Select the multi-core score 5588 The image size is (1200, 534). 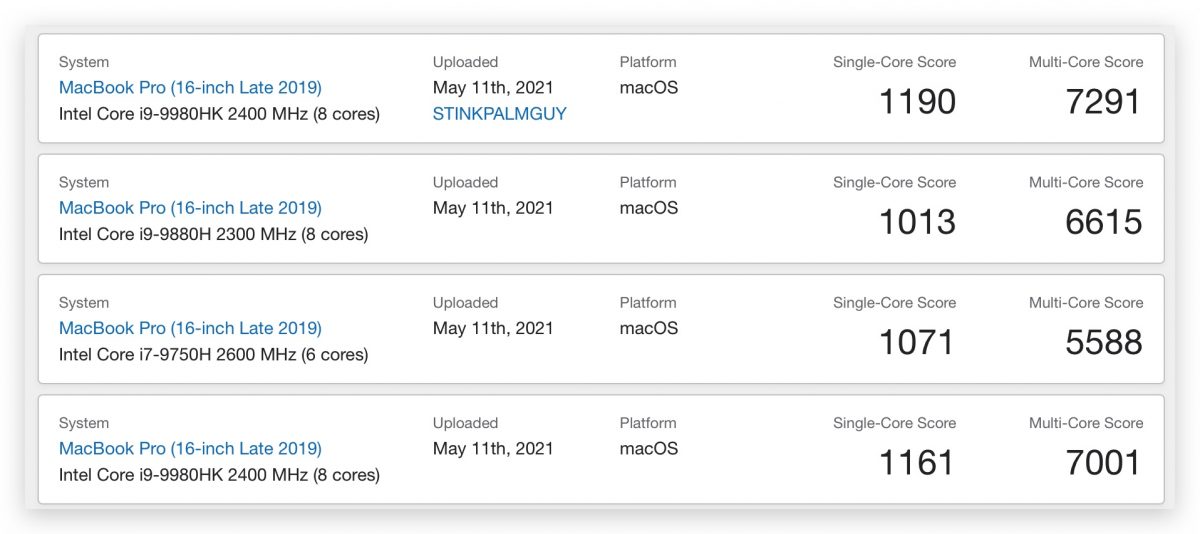click(x=1104, y=342)
